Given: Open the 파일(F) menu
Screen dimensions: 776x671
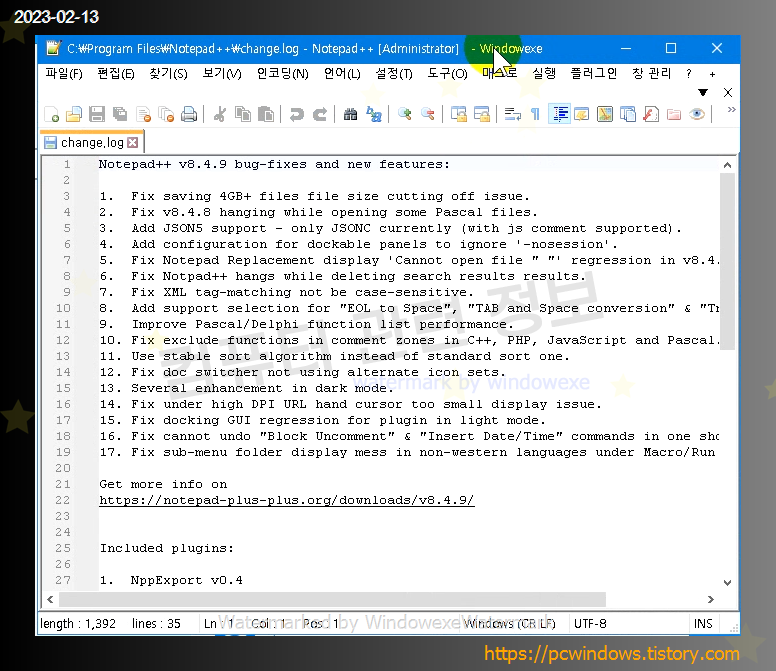Looking at the screenshot, I should (64, 74).
